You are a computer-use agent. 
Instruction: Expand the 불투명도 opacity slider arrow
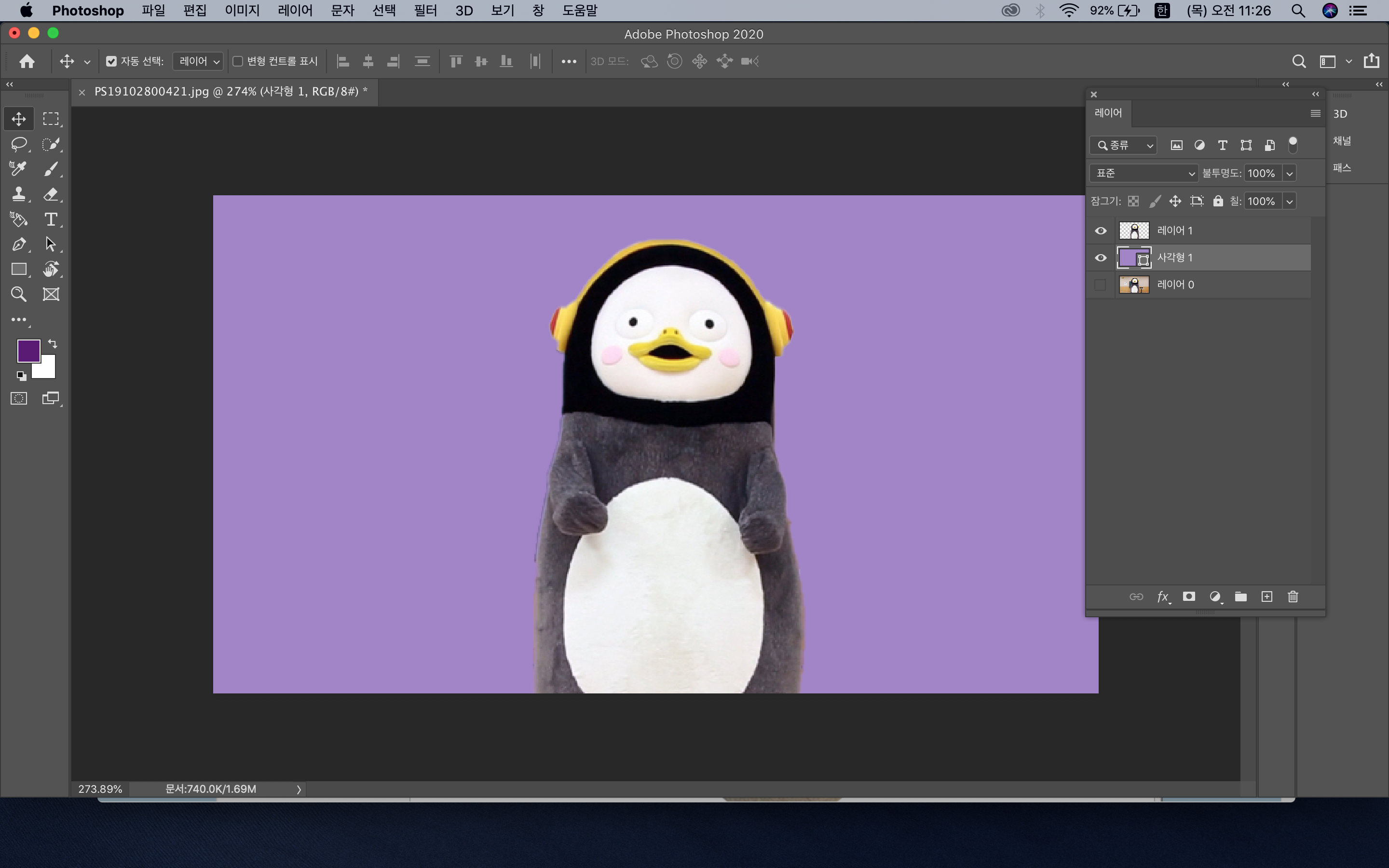pyautogui.click(x=1289, y=174)
